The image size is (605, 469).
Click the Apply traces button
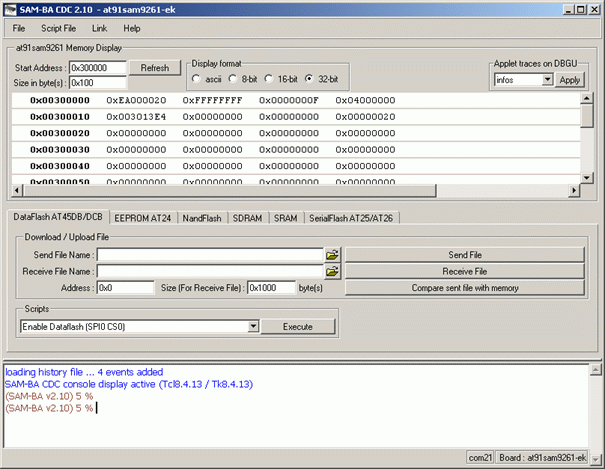pos(570,80)
